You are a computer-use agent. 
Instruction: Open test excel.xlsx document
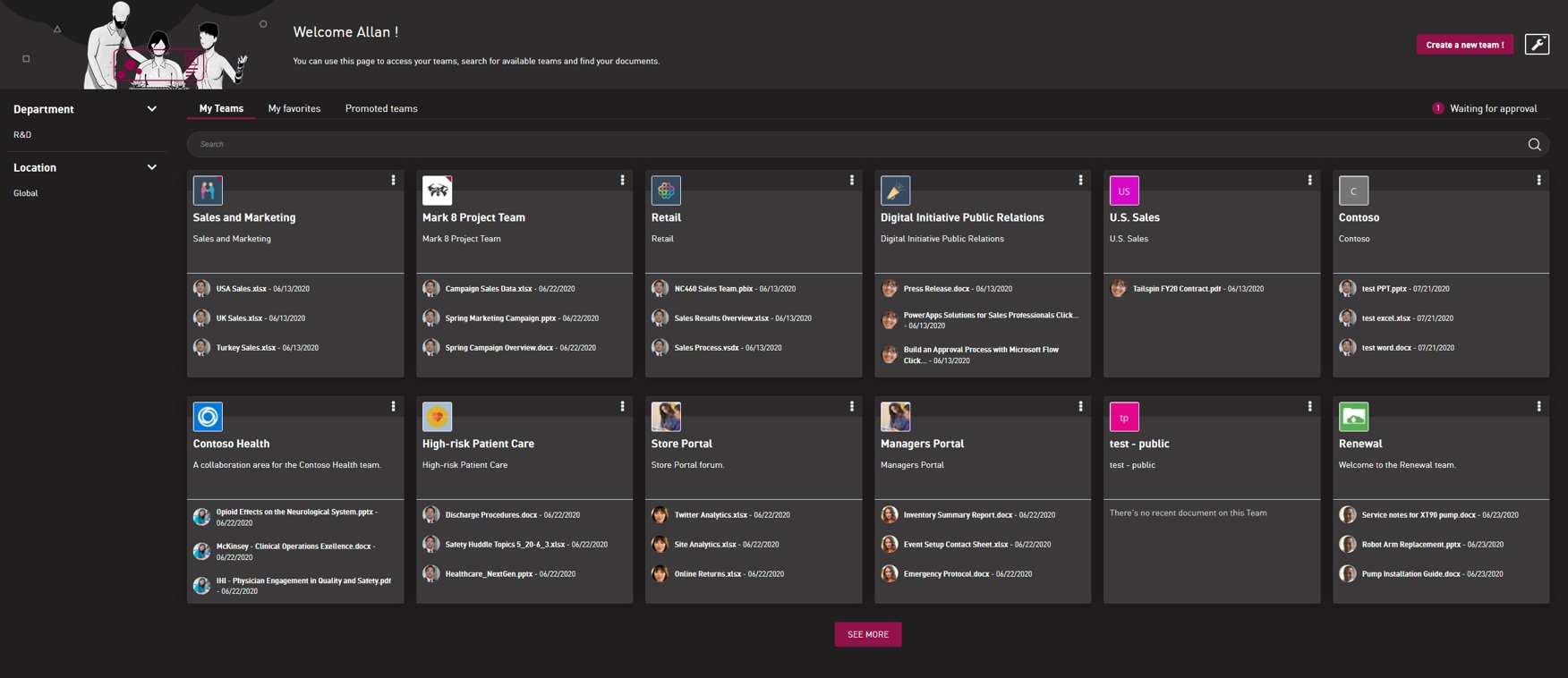(1386, 318)
